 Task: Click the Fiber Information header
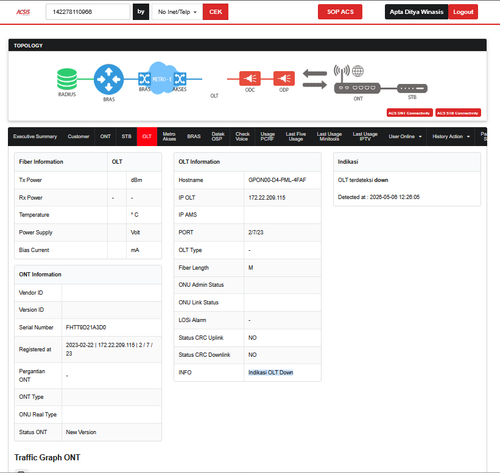pyautogui.click(x=41, y=162)
